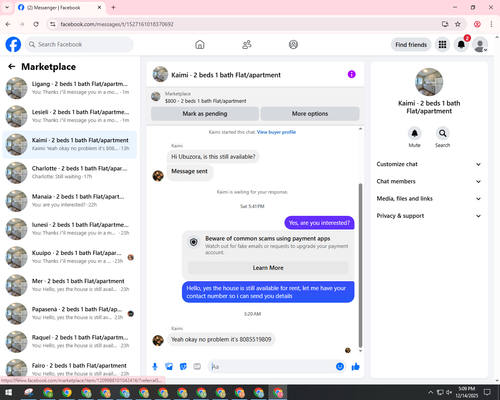
Task: Open the $800 Marketplace listing header
Action: click(x=255, y=97)
